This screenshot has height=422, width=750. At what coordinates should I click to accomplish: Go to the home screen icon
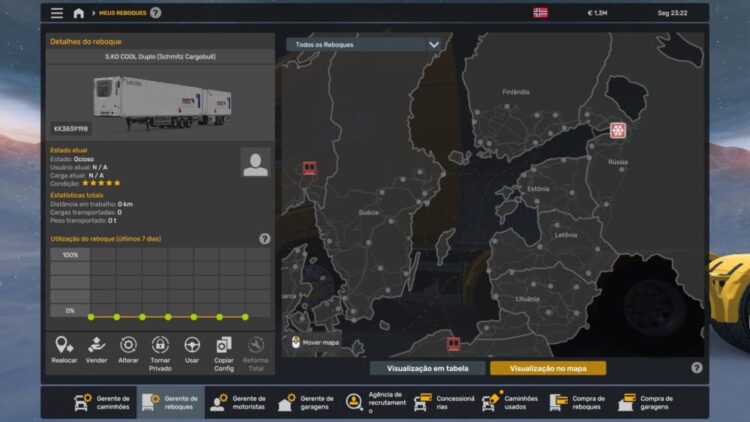tap(78, 13)
